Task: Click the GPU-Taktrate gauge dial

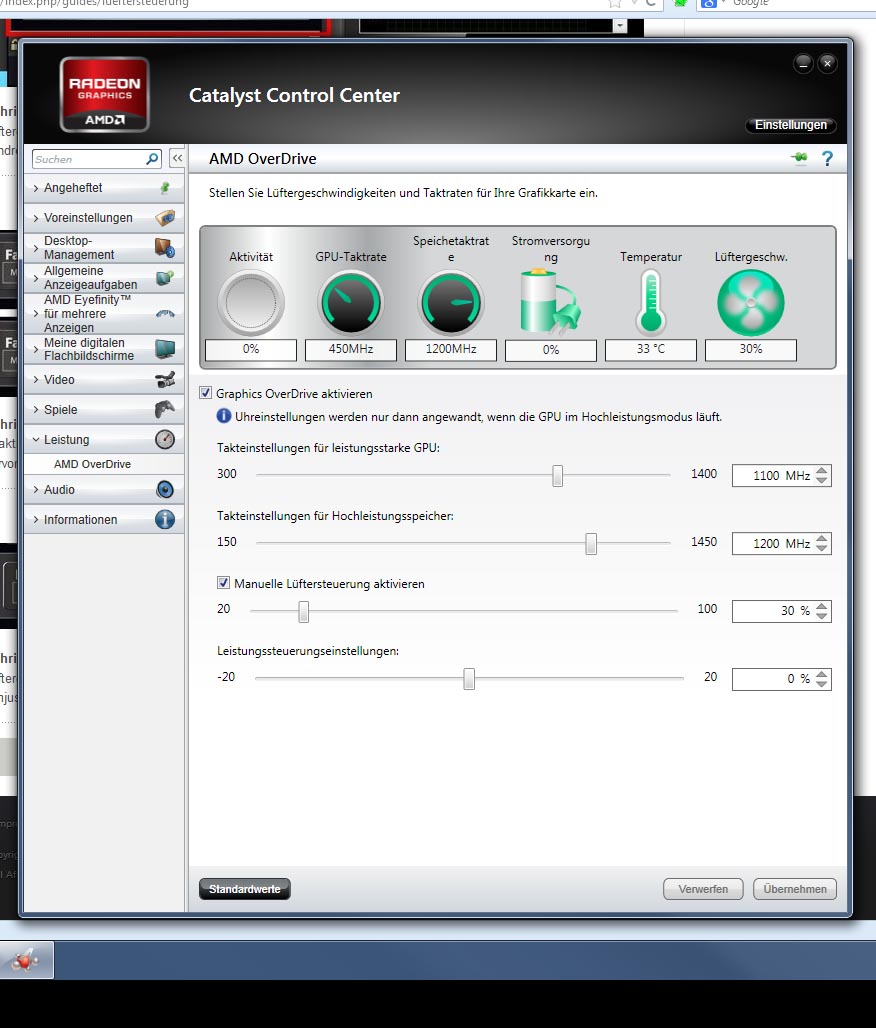Action: (x=351, y=303)
